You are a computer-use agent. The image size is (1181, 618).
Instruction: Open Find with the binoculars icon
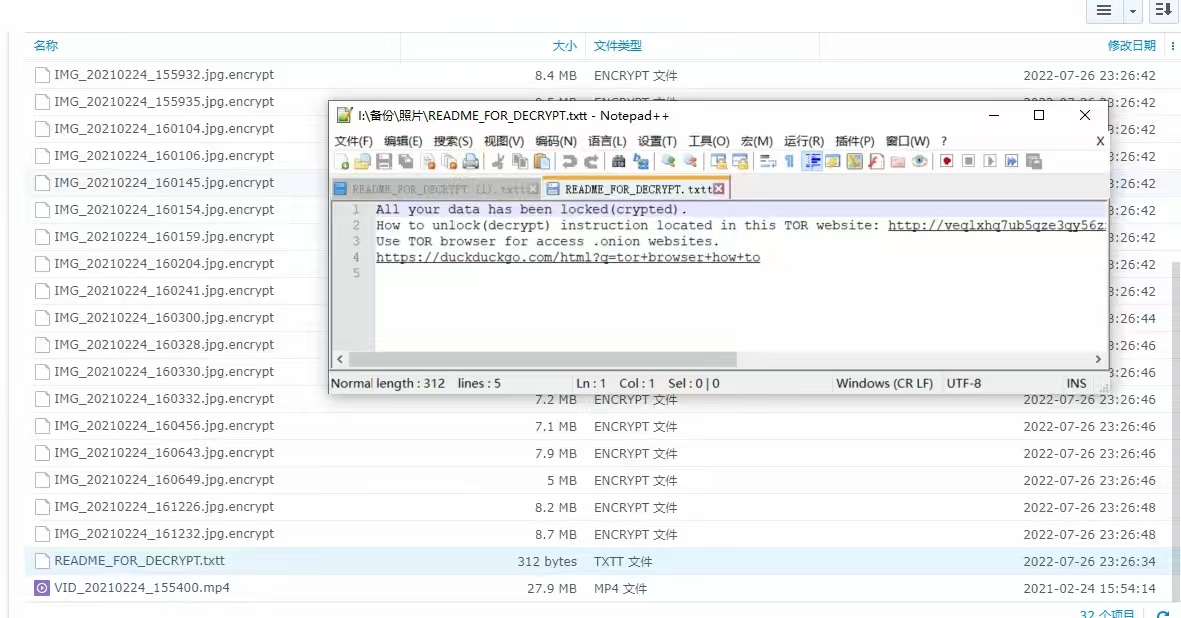[618, 161]
